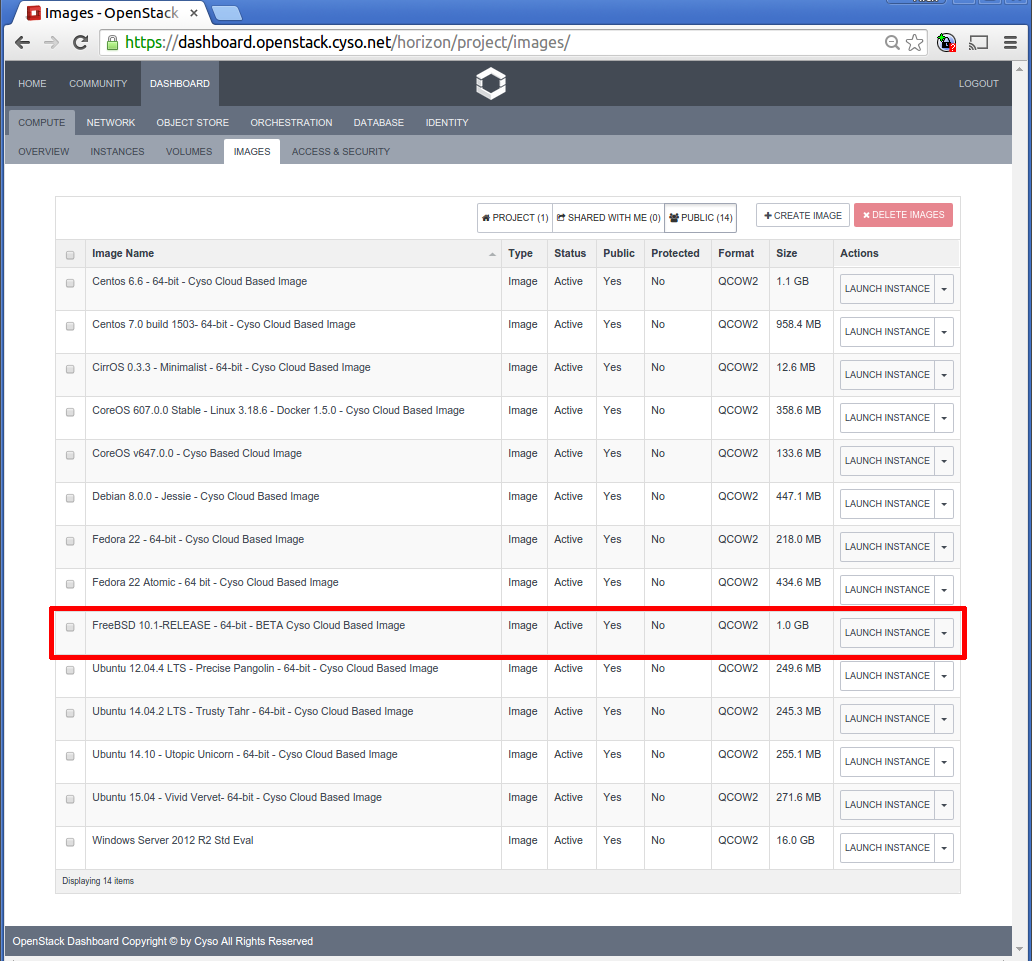Viewport: 1032px width, 961px height.
Task: Filter images by PUBLIC (14)
Action: pyautogui.click(x=700, y=218)
